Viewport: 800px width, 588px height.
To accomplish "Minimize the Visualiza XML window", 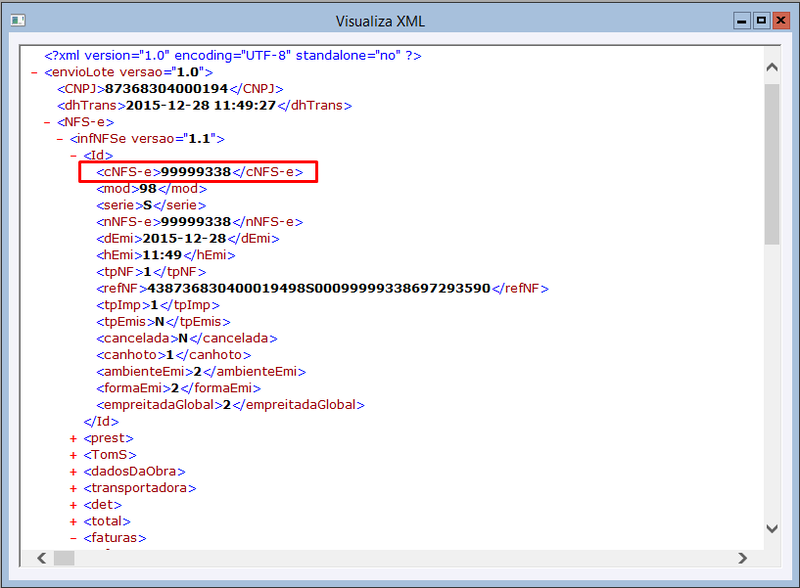I will 742,21.
